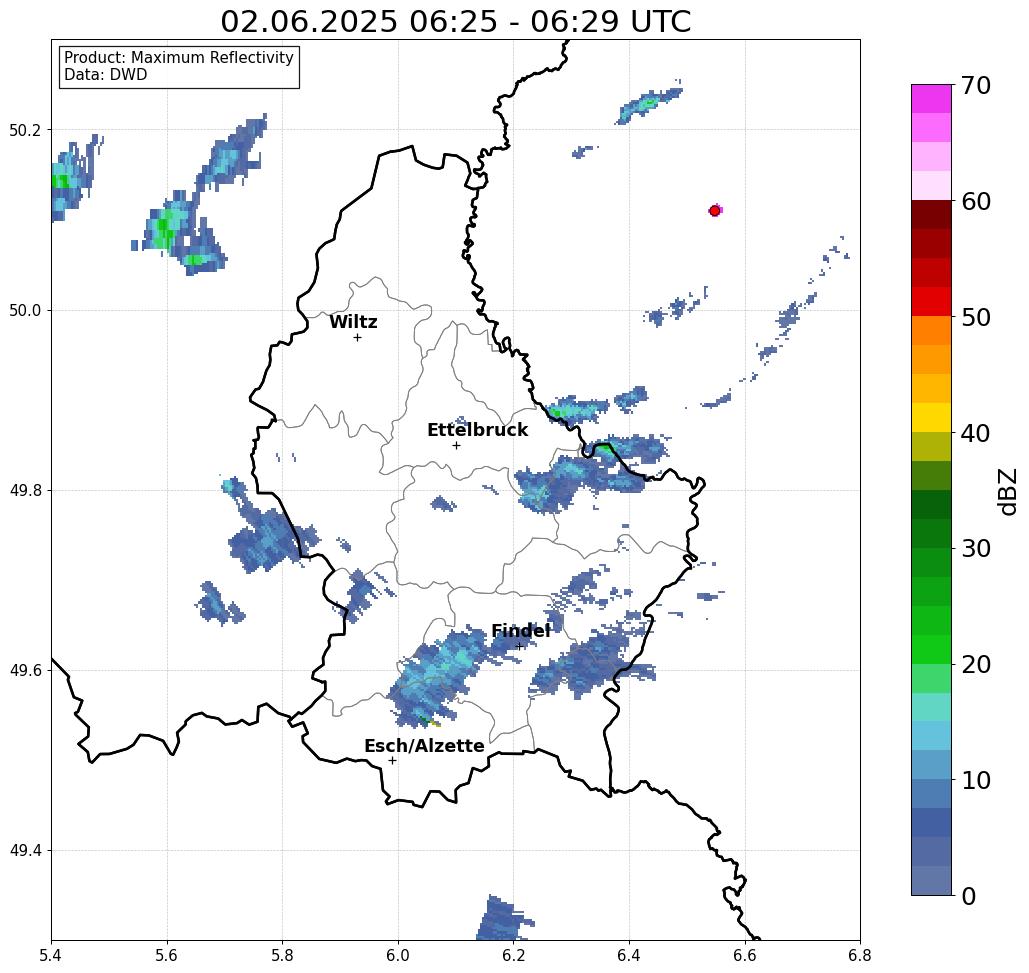Click the Wiltz station label
Screen dimensions: 1029x973
(353, 322)
